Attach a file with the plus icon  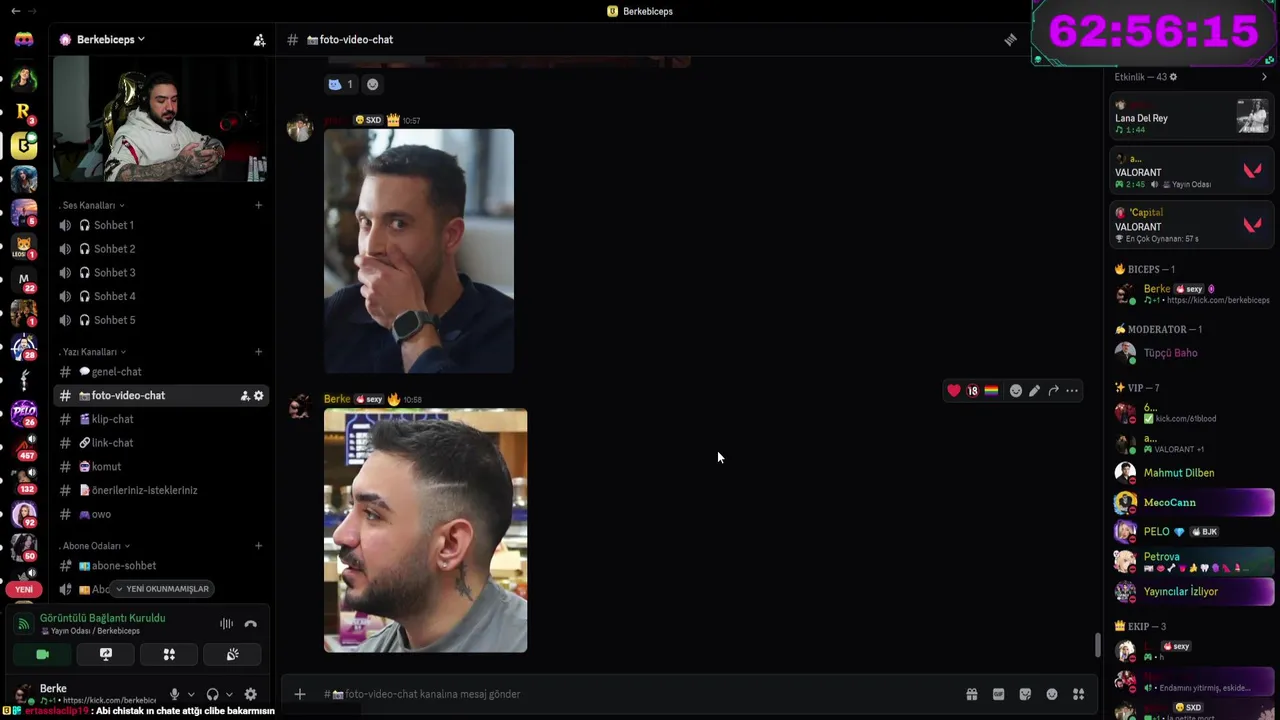coord(299,694)
